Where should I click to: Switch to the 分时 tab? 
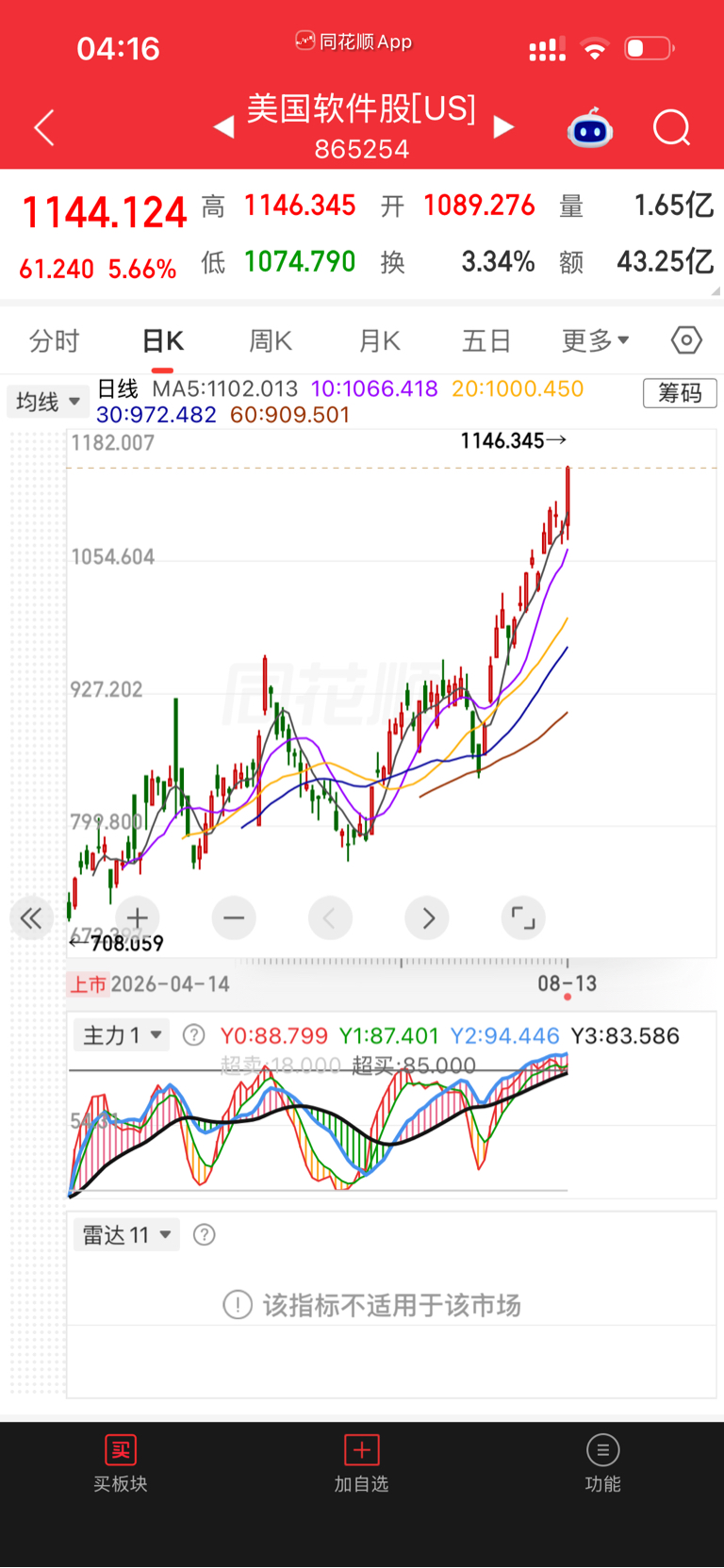[54, 340]
